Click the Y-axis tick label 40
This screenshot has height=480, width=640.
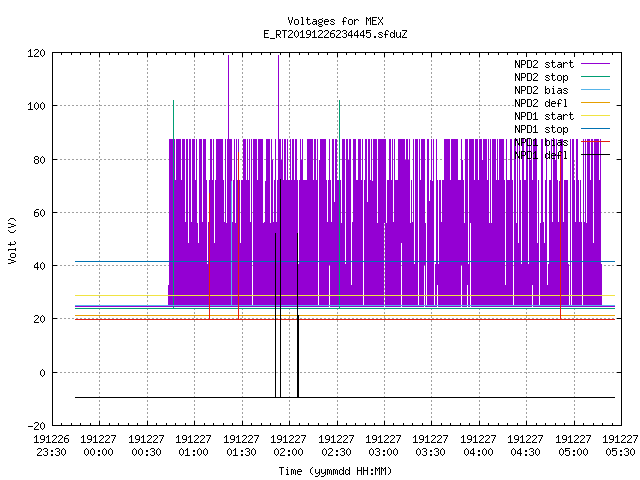(x=39, y=266)
